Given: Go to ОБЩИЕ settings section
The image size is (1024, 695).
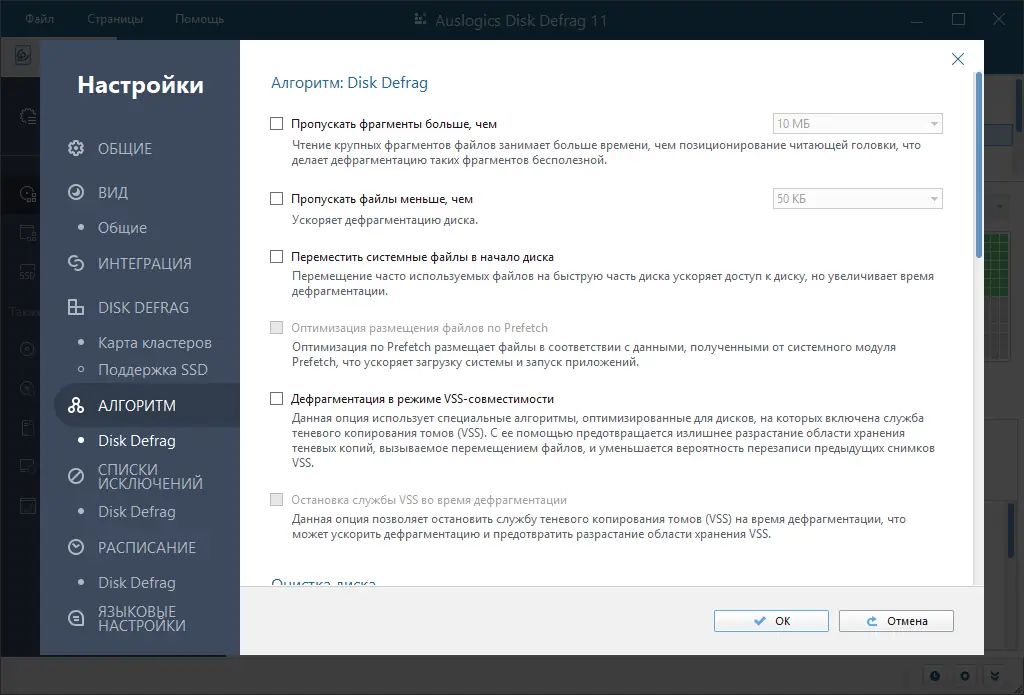Looking at the screenshot, I should coord(125,148).
